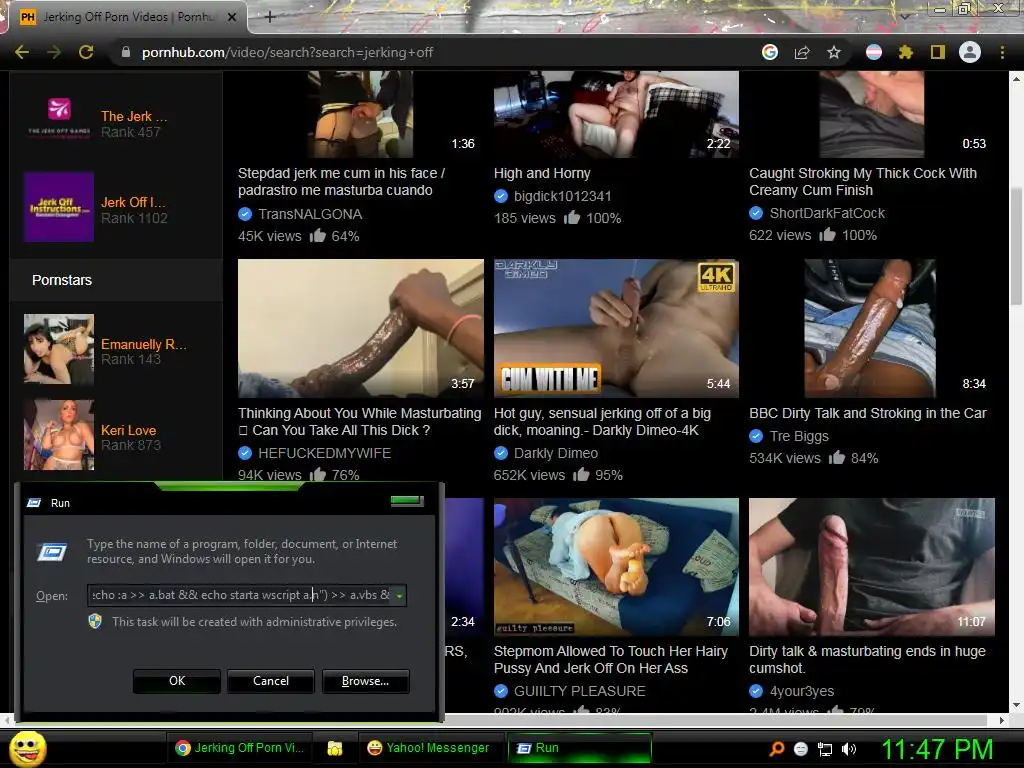View site information via the lock icon
The width and height of the screenshot is (1024, 768).
coord(126,52)
